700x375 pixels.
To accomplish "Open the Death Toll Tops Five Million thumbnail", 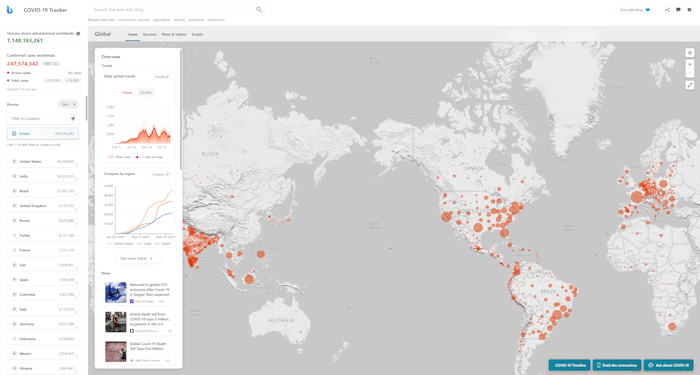I will [x=116, y=351].
